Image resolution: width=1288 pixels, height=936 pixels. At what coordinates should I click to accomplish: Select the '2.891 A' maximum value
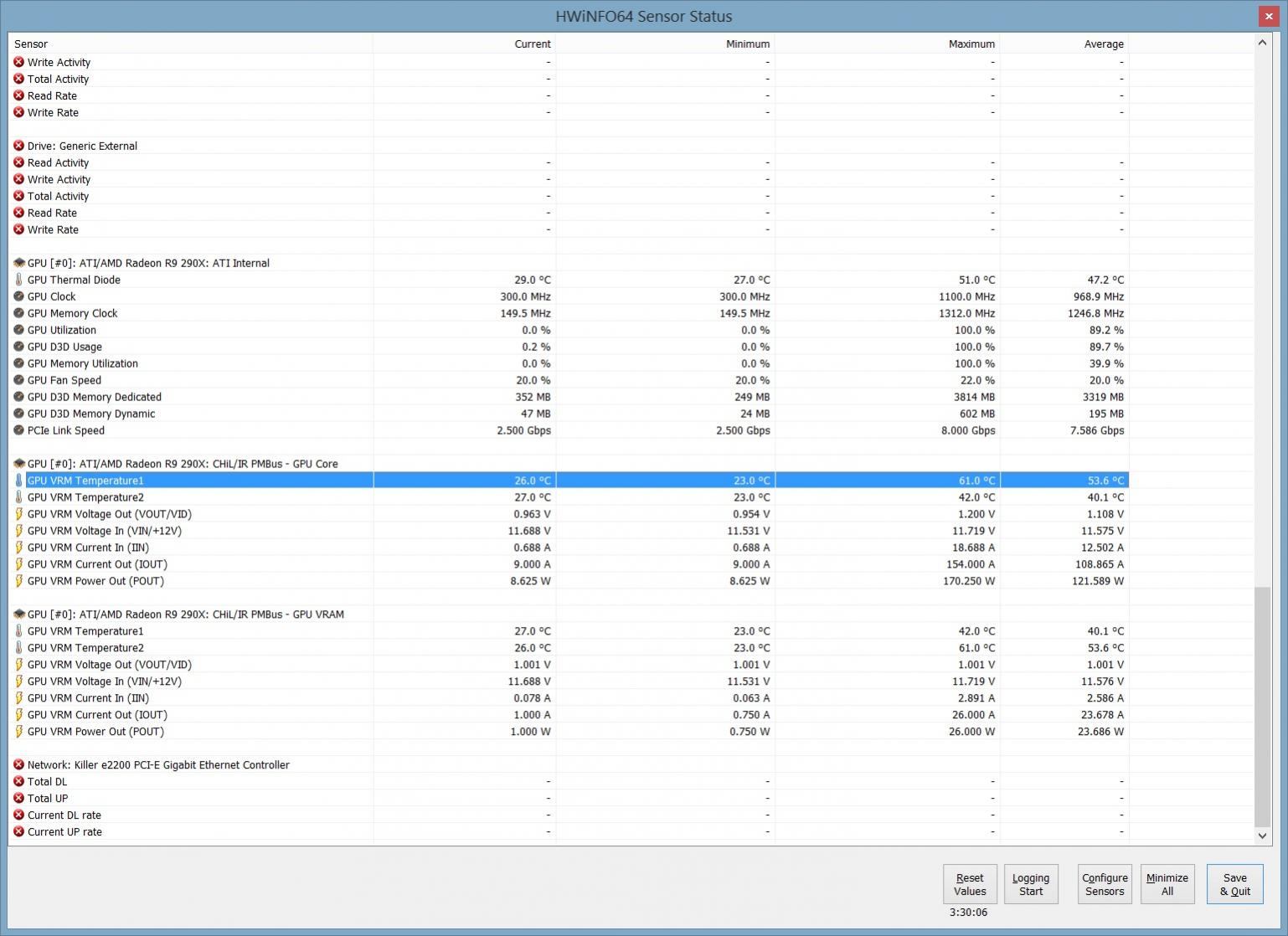976,698
